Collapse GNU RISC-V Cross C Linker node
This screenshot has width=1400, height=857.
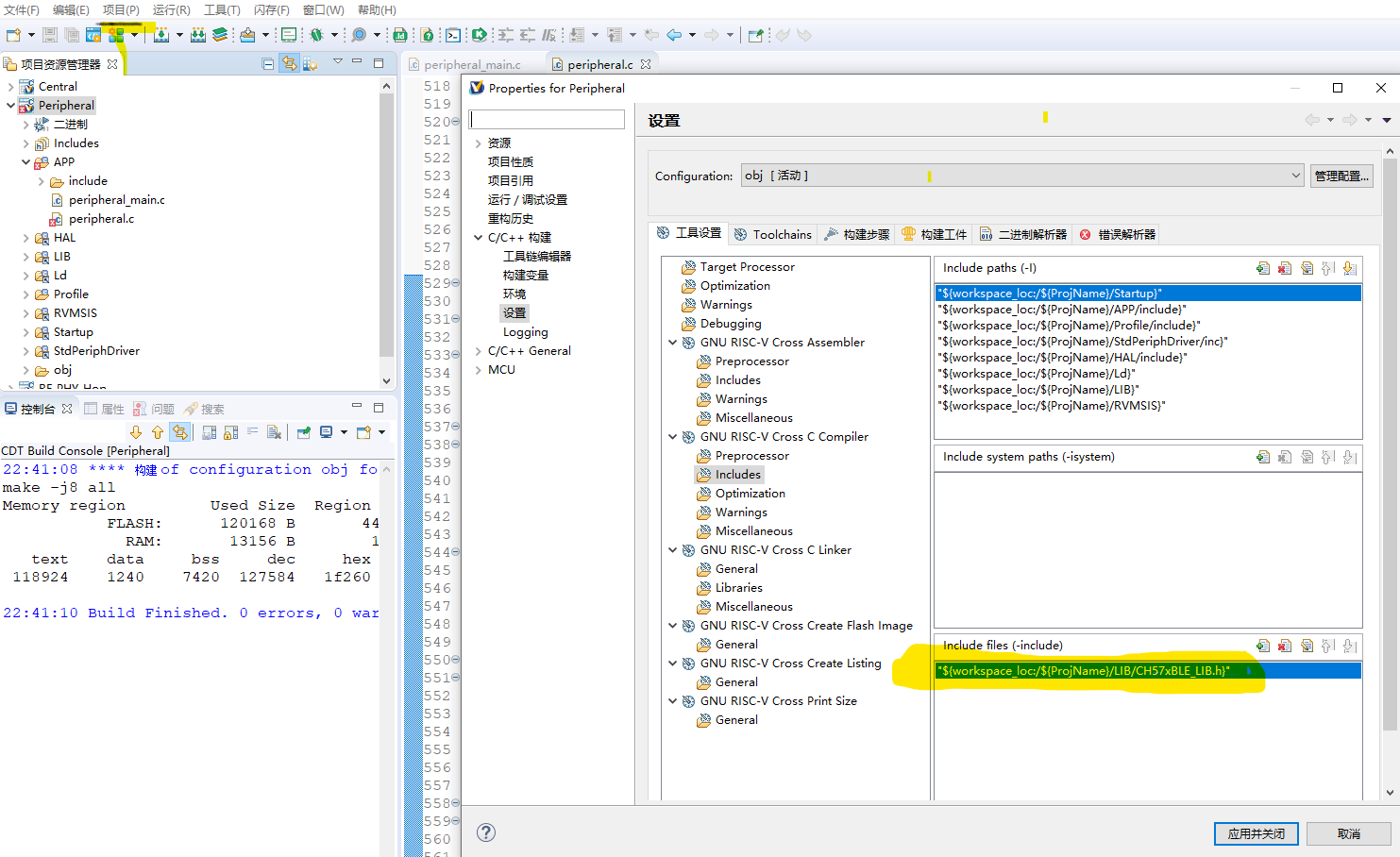[x=672, y=550]
